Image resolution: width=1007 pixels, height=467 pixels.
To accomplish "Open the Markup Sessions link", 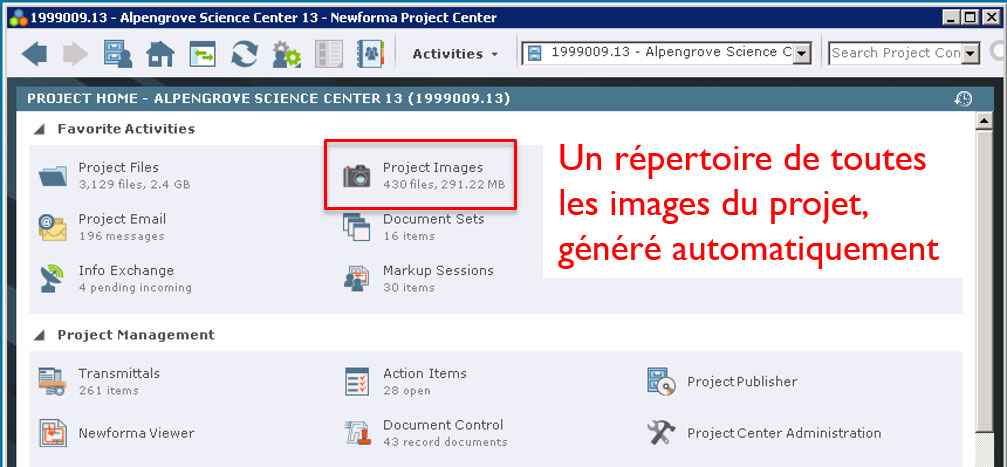I will pyautogui.click(x=438, y=270).
